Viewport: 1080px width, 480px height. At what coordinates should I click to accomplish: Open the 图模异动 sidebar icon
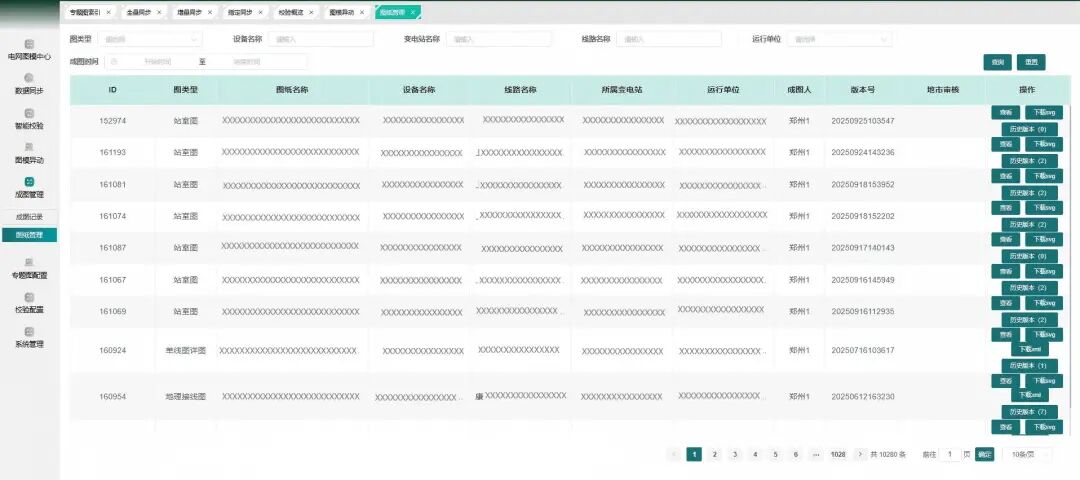pyautogui.click(x=29, y=147)
